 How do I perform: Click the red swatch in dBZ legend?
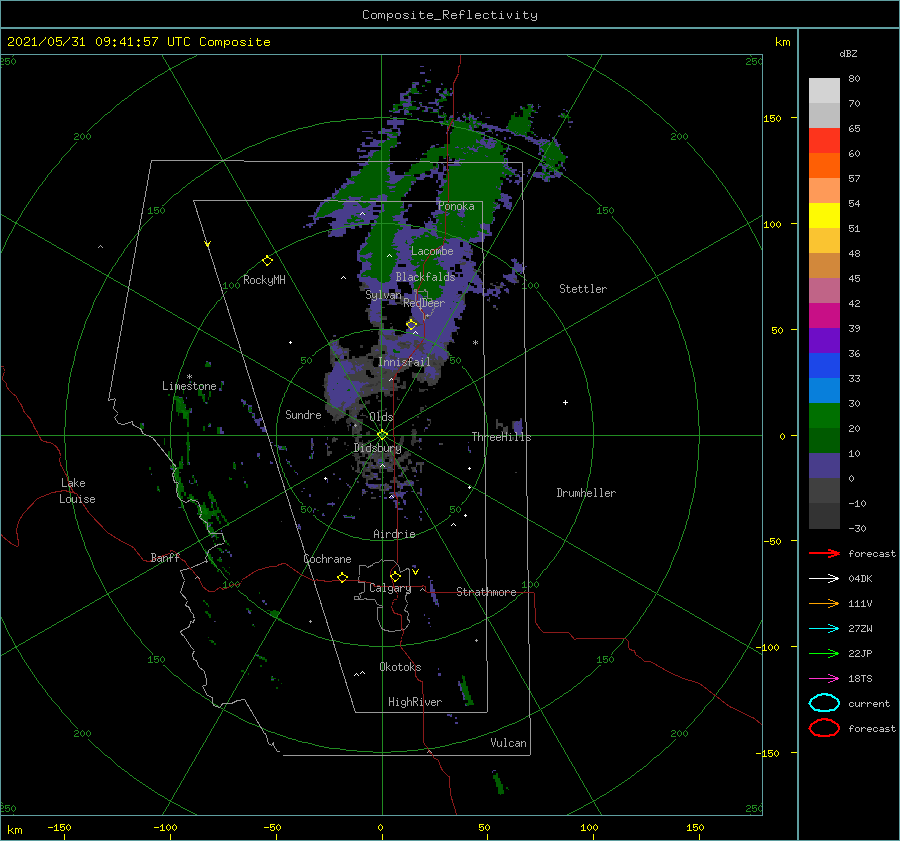pyautogui.click(x=824, y=140)
